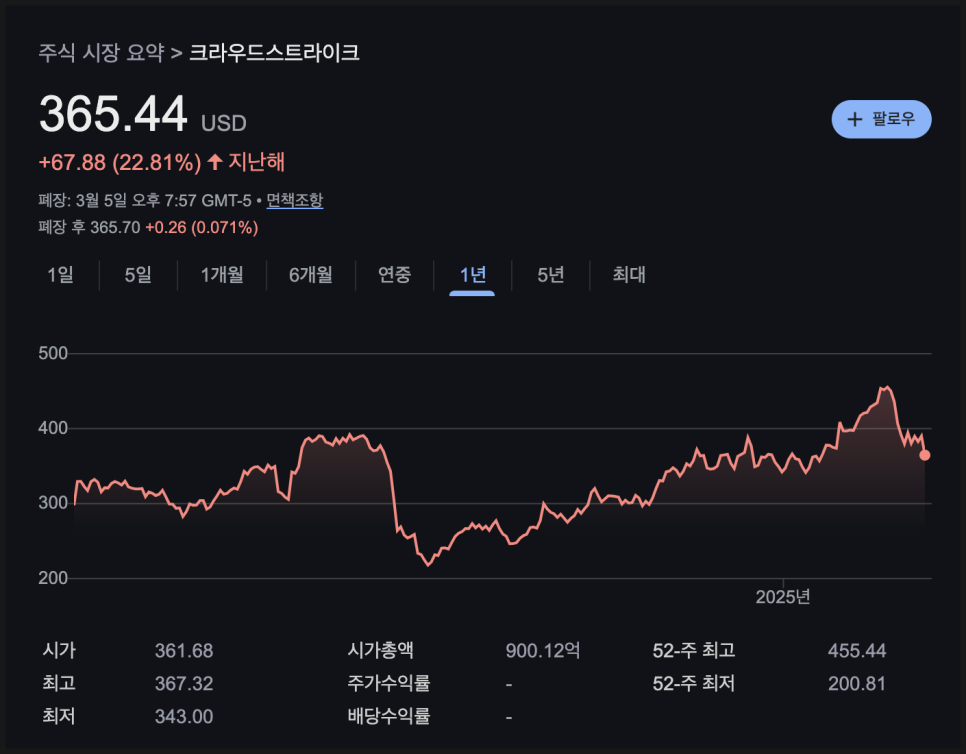Click the 배당수익률 label

(389, 716)
